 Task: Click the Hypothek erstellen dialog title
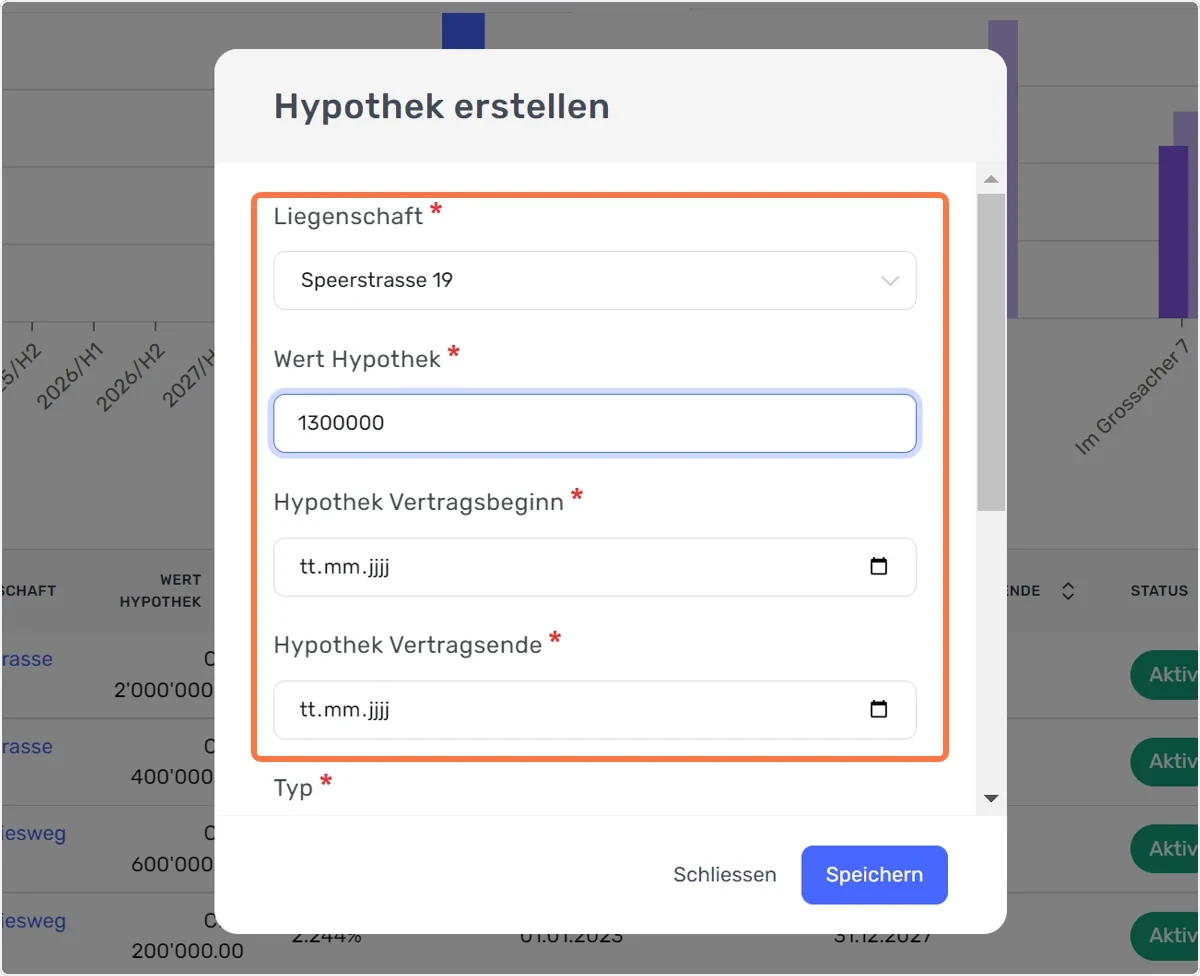441,106
